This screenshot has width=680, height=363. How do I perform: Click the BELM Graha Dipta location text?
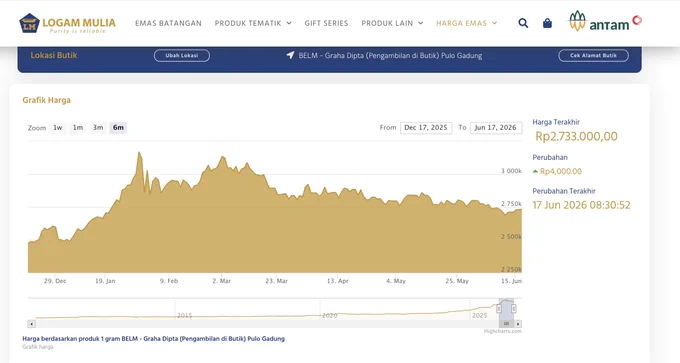tap(390, 56)
